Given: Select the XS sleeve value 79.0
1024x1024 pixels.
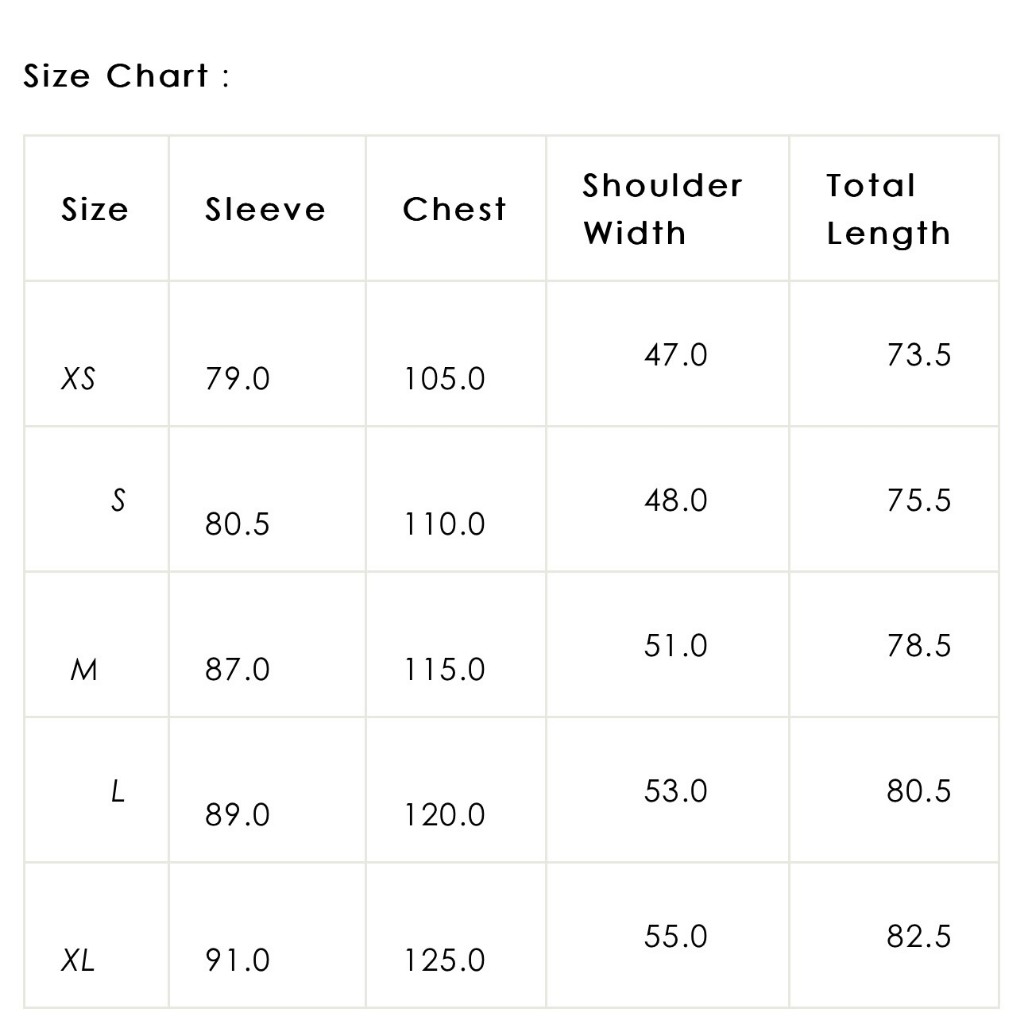Looking at the screenshot, I should tap(237, 379).
